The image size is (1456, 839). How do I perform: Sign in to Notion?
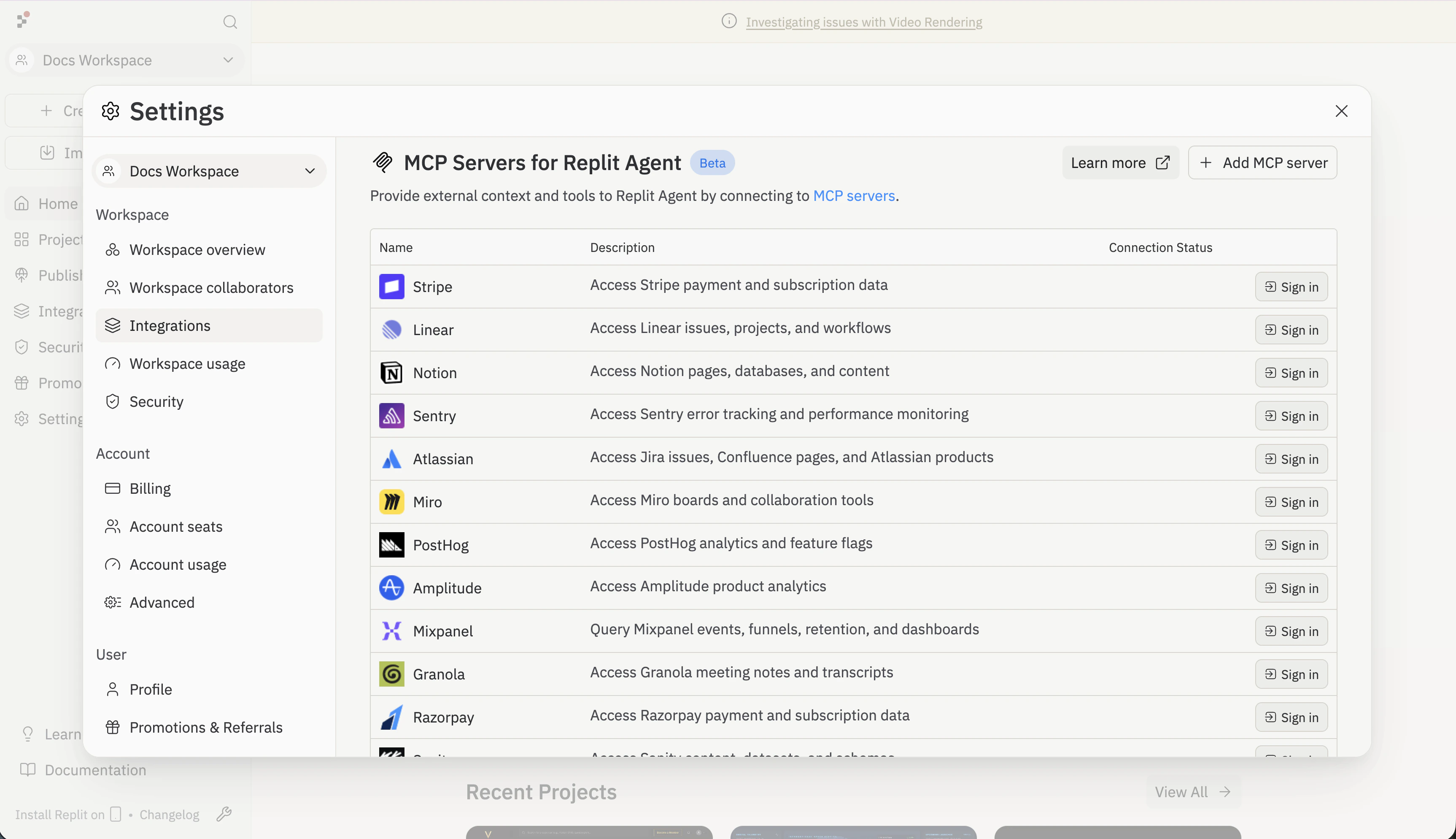pos(1292,373)
